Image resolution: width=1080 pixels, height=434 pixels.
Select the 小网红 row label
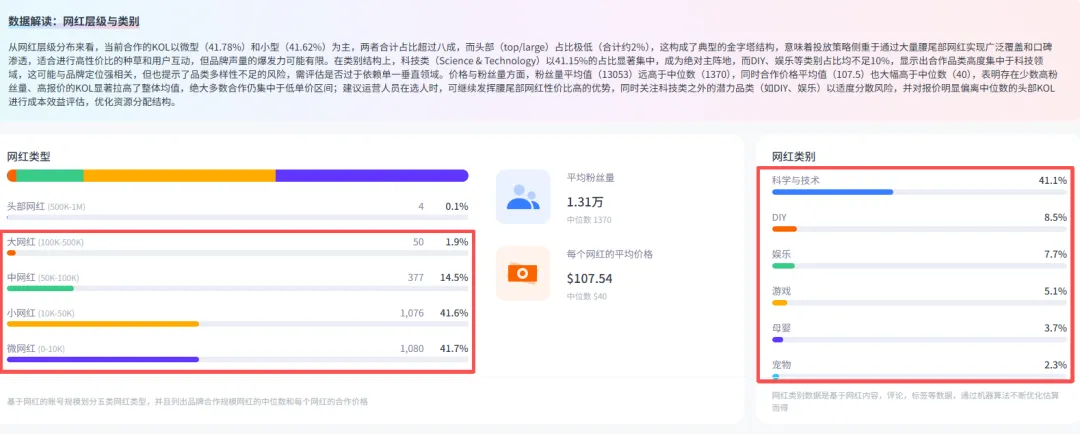(x=41, y=313)
